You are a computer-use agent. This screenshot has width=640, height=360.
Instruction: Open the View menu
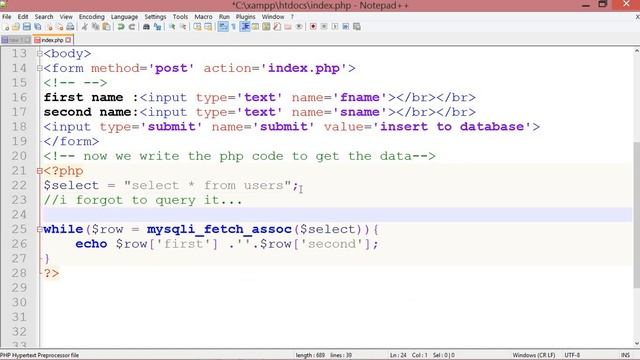pyautogui.click(x=66, y=17)
